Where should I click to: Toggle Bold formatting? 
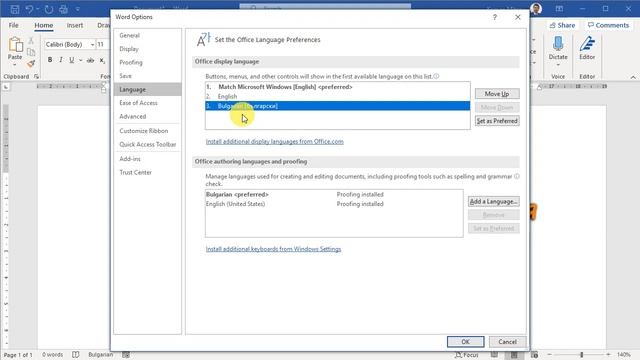click(50, 60)
